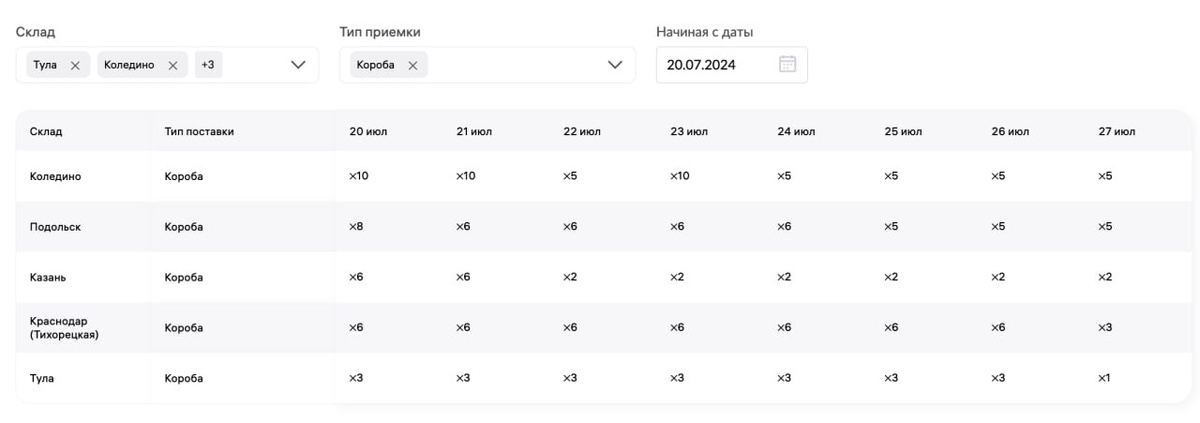The image size is (1200, 423).
Task: Click the Склад table column header
Action: 46,131
